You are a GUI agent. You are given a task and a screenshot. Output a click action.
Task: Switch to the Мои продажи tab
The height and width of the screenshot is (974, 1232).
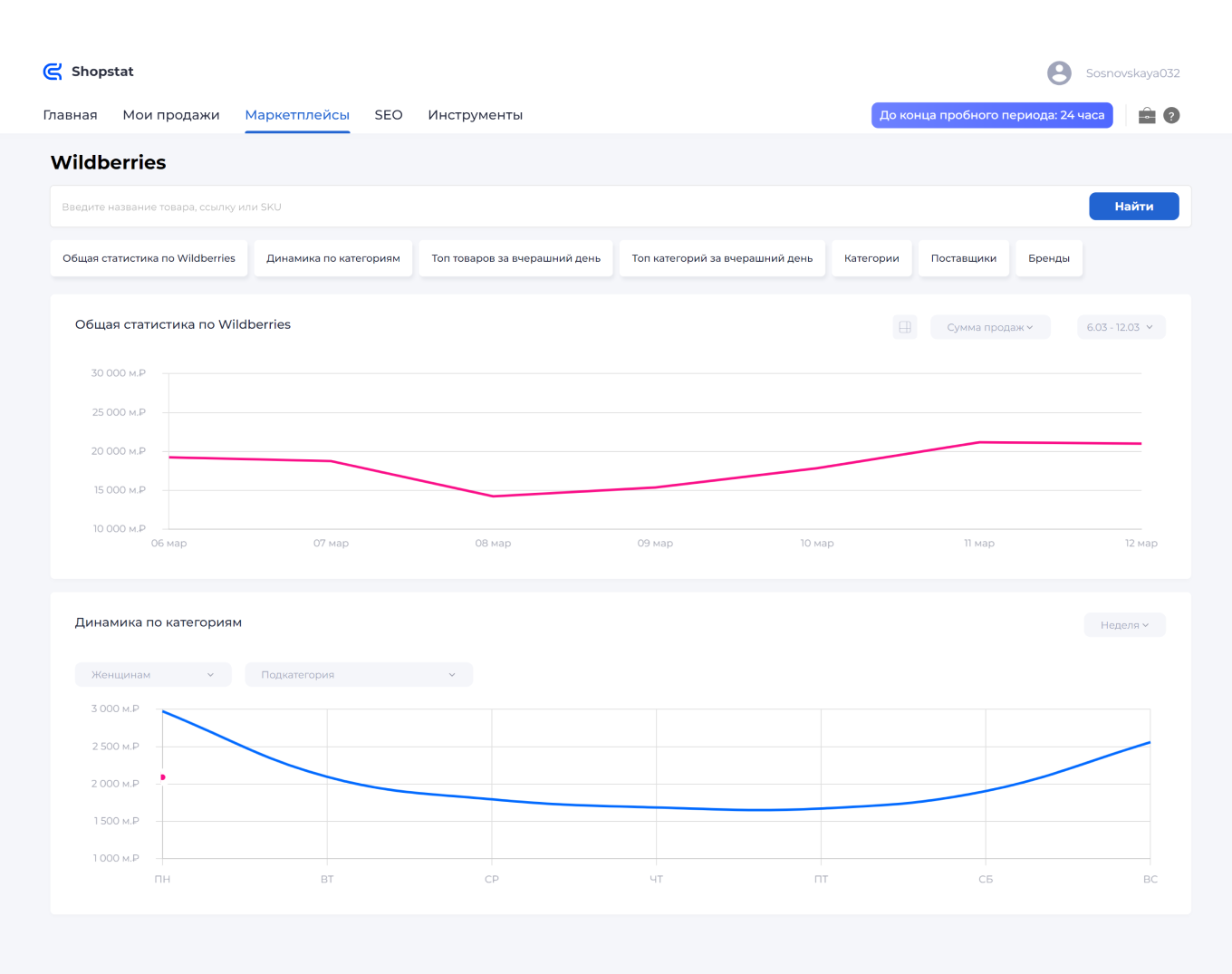tap(171, 115)
